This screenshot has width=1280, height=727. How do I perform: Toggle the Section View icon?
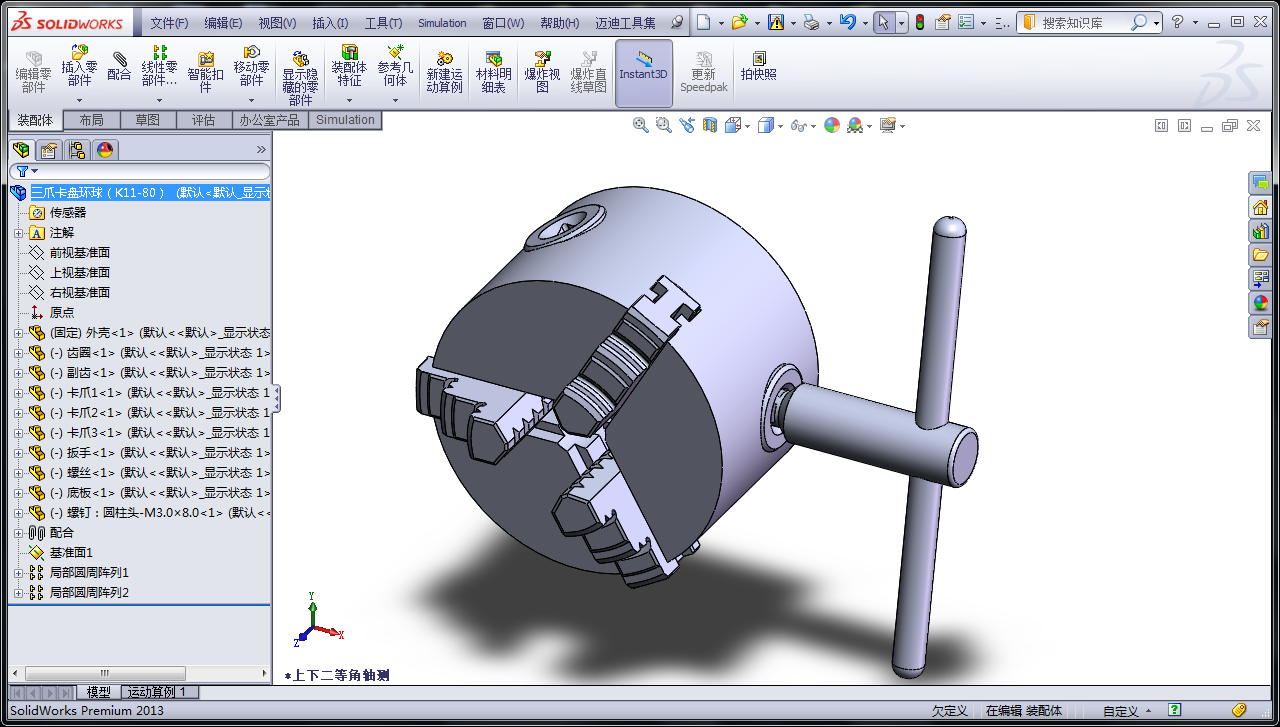click(710, 125)
